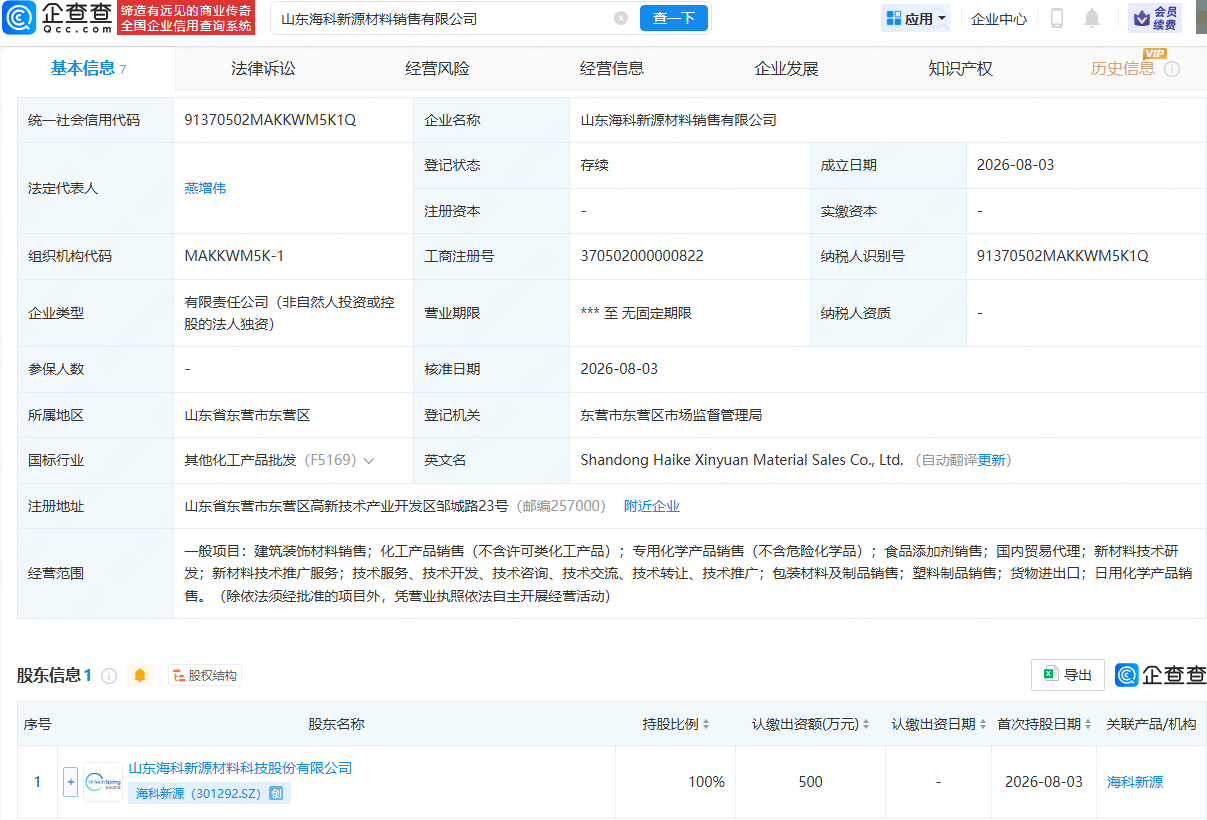This screenshot has height=820, width=1207.
Task: Open the 企业发展 tab
Action: tap(786, 68)
